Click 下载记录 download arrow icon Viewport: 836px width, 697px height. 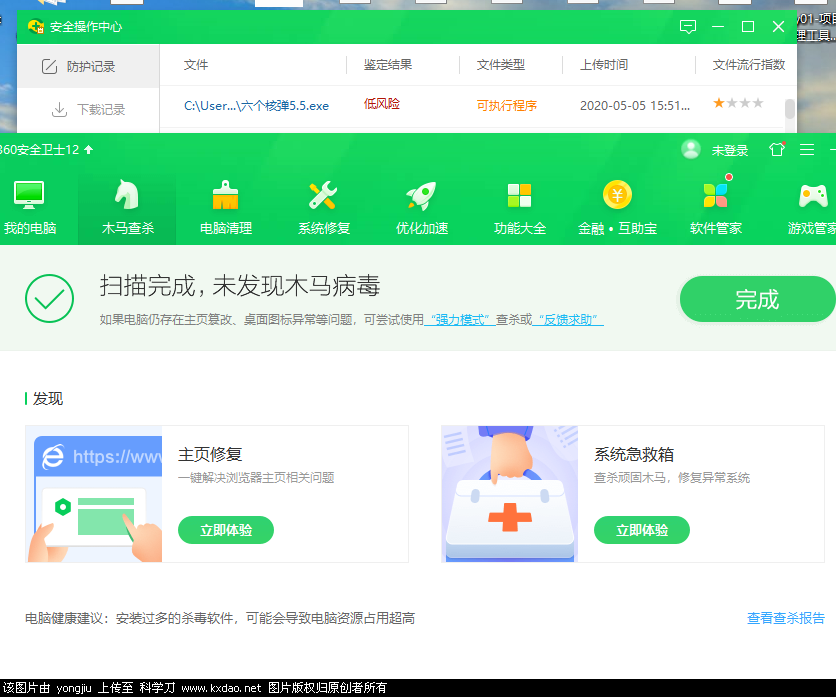point(59,109)
